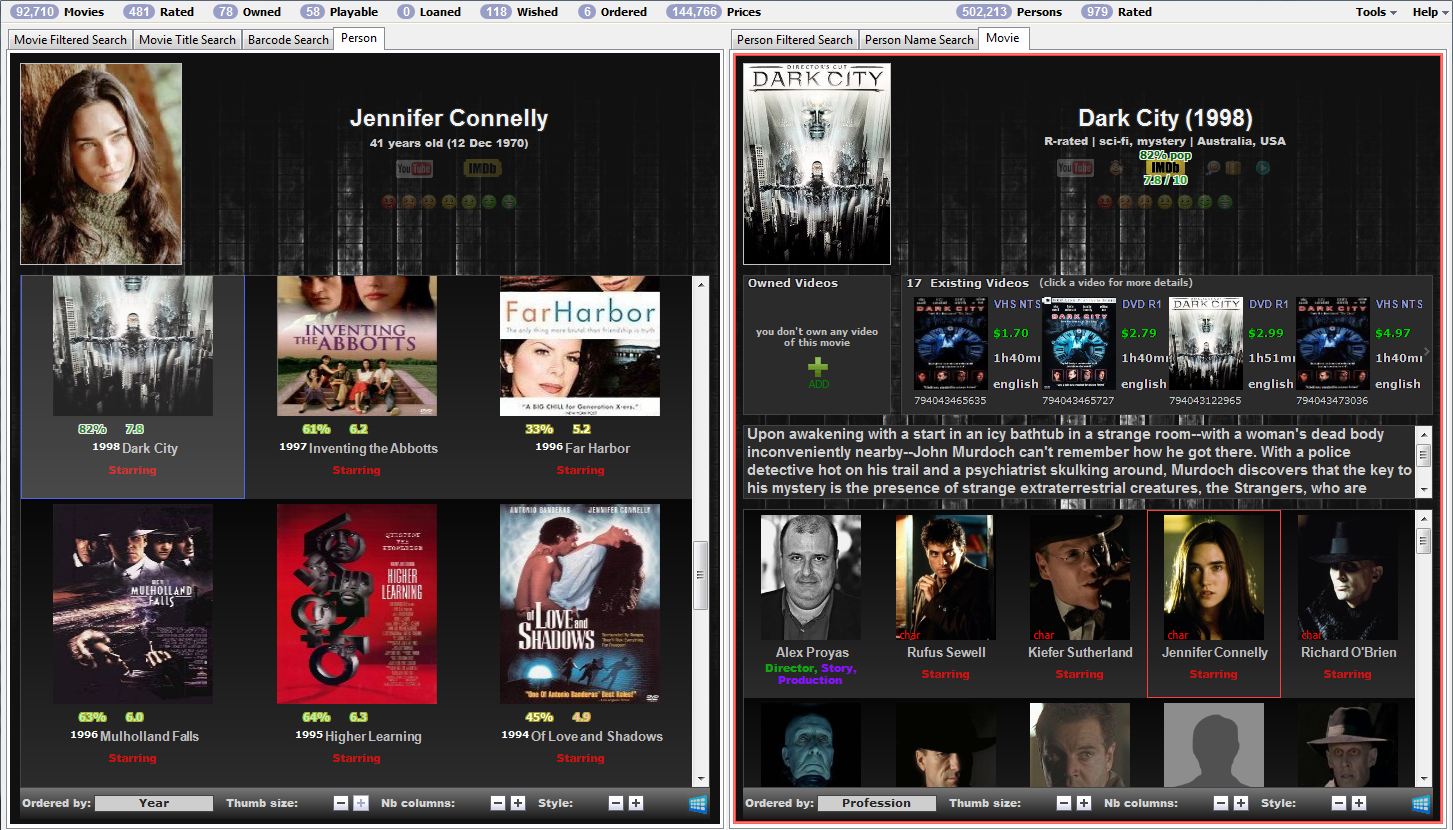Open the Rufus Sewell cast photo
Viewport: 1453px width, 830px height.
[x=945, y=578]
